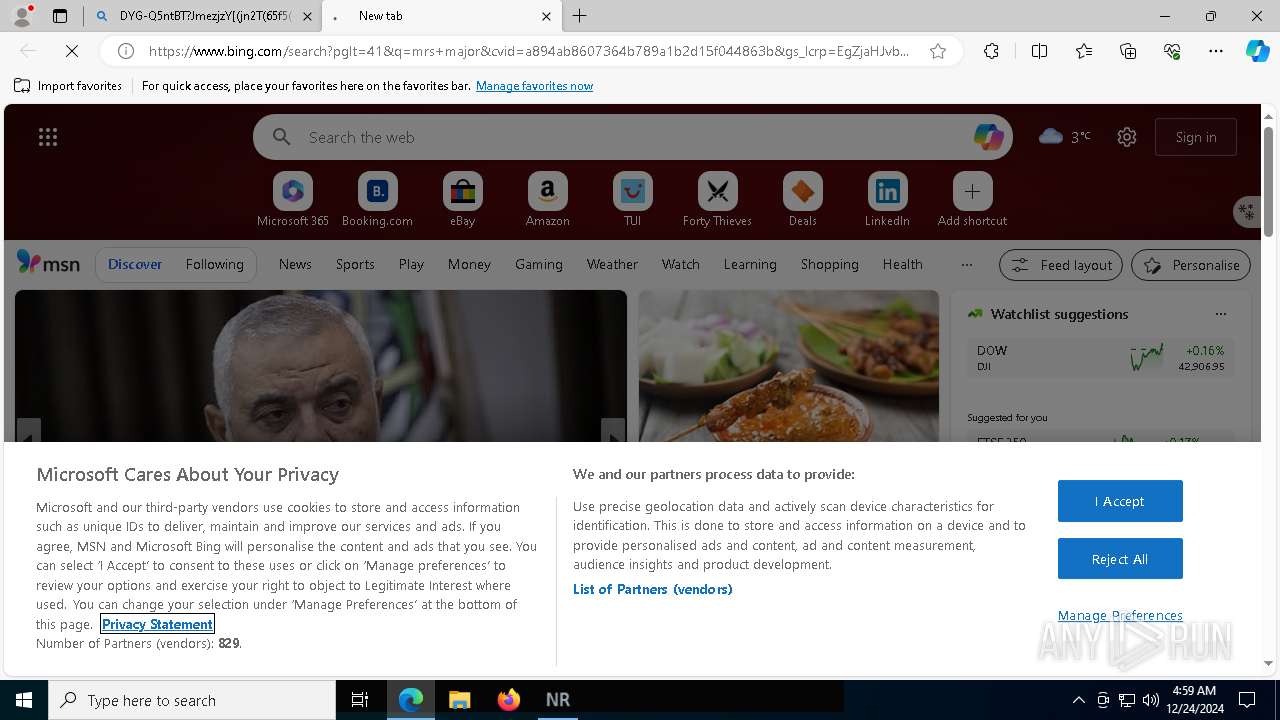
Task: Open browser Extensions menu
Action: [x=991, y=51]
